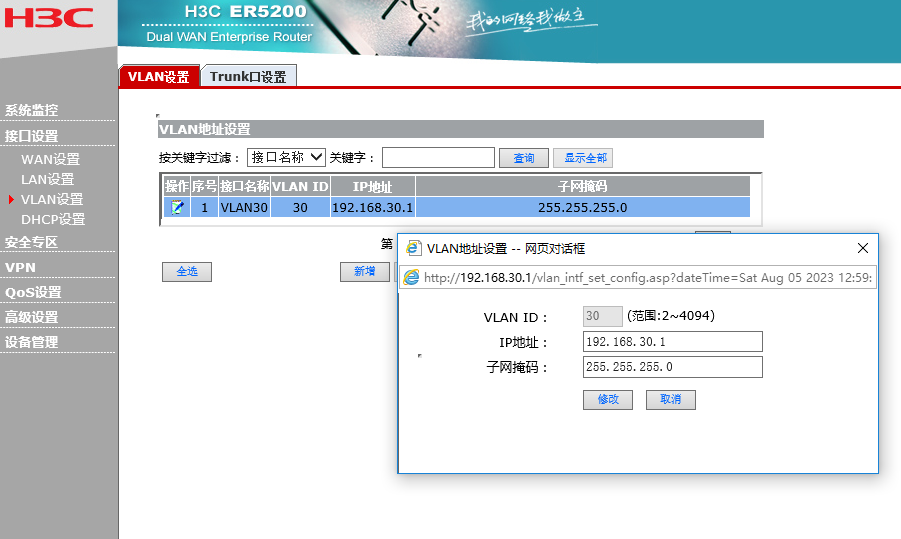The width and height of the screenshot is (901, 539).
Task: Click the Internet Explorer icon in dialog title
Action: click(413, 248)
